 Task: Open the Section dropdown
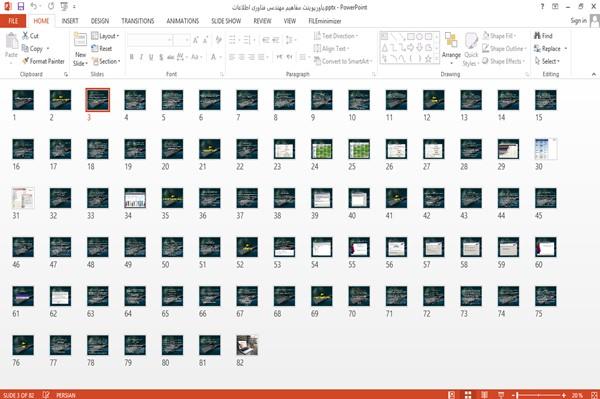coord(106,61)
